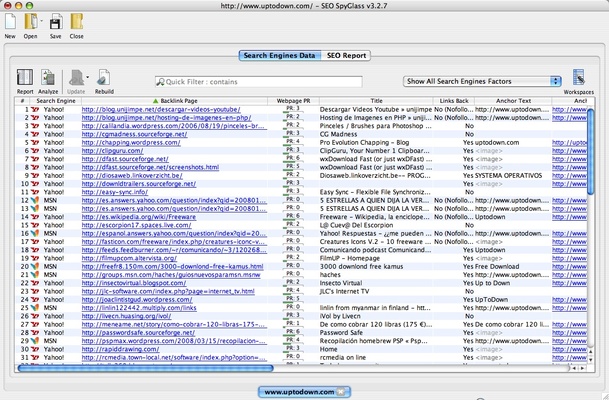Open dfast.sourceforge.net screenshots.html link
This screenshot has height=400, width=609.
(x=150, y=167)
